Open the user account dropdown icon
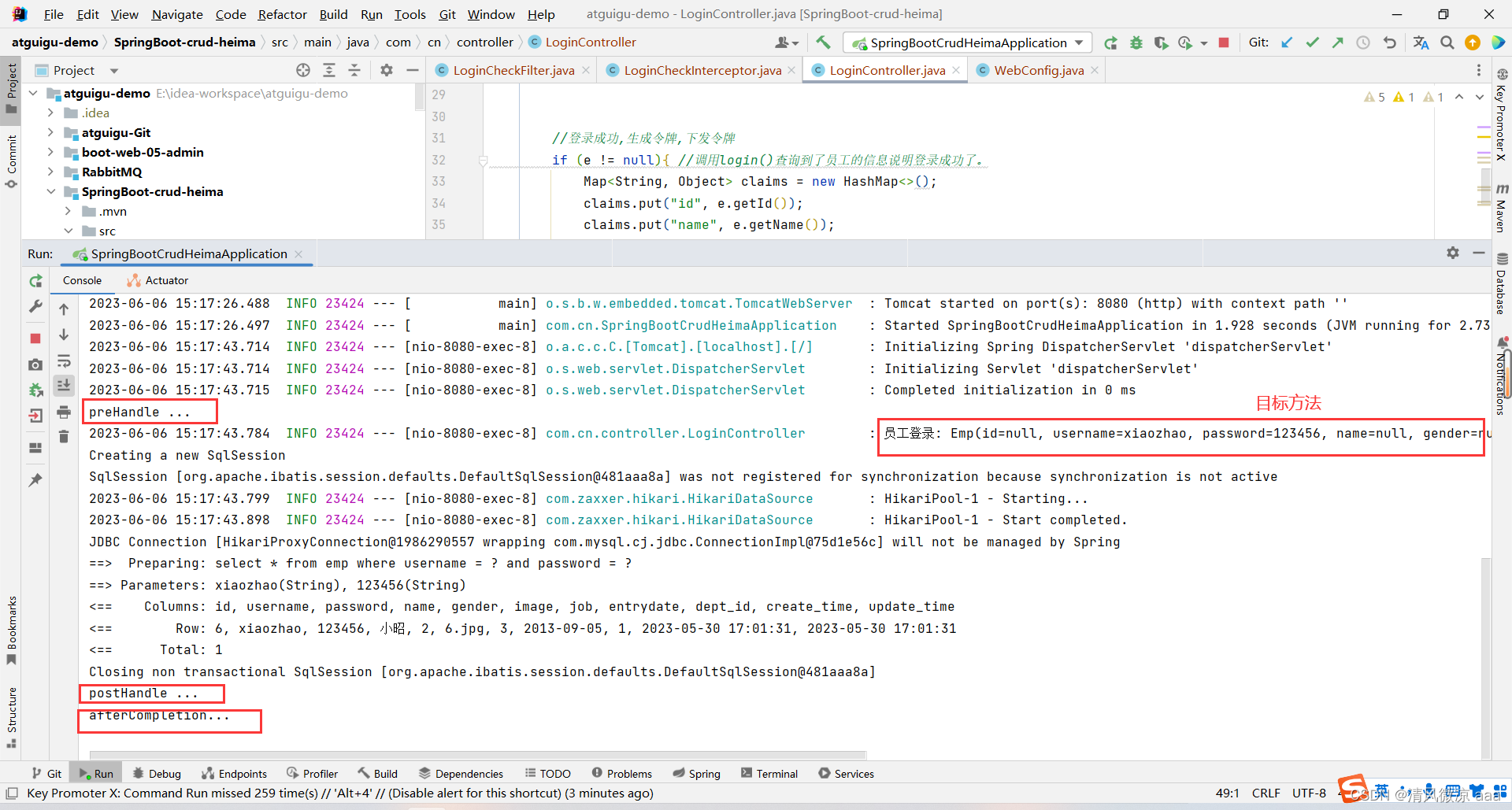 click(x=787, y=43)
